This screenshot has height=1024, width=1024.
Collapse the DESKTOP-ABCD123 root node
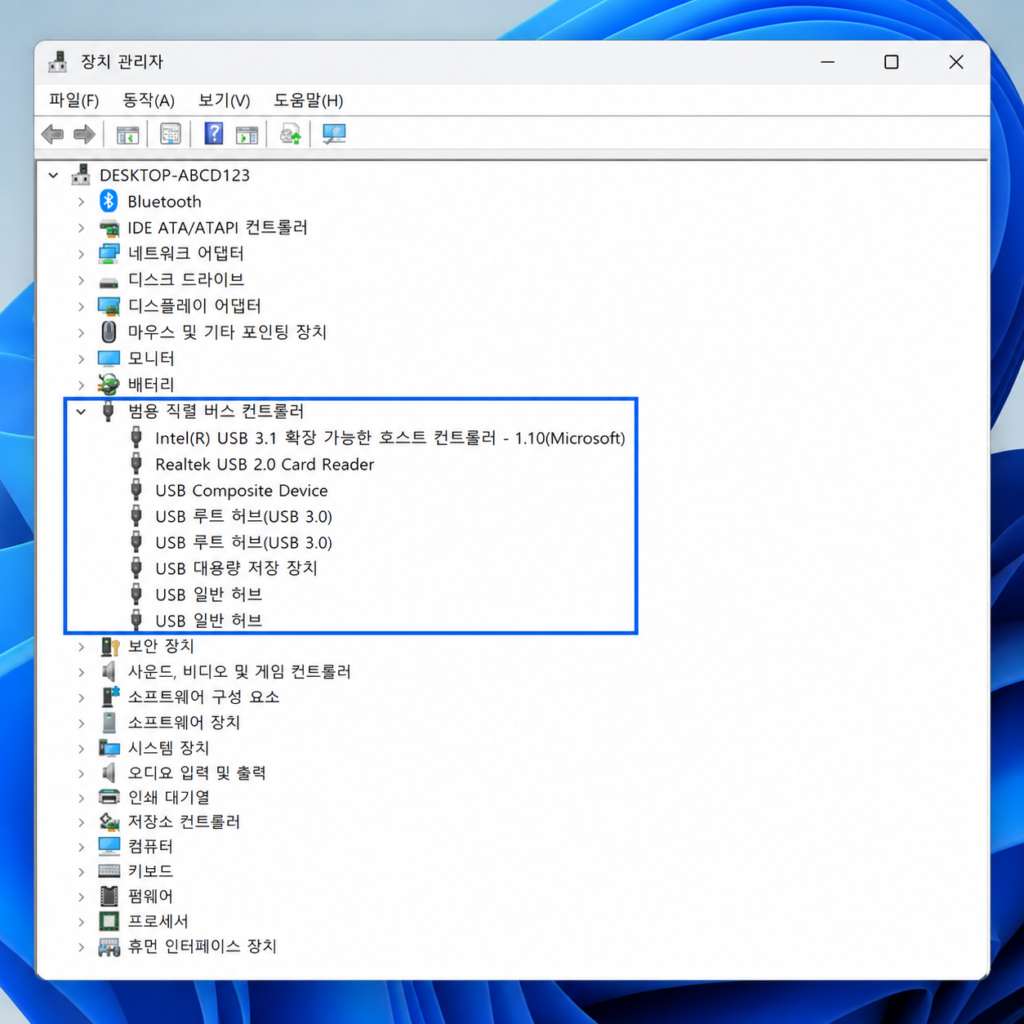click(54, 175)
